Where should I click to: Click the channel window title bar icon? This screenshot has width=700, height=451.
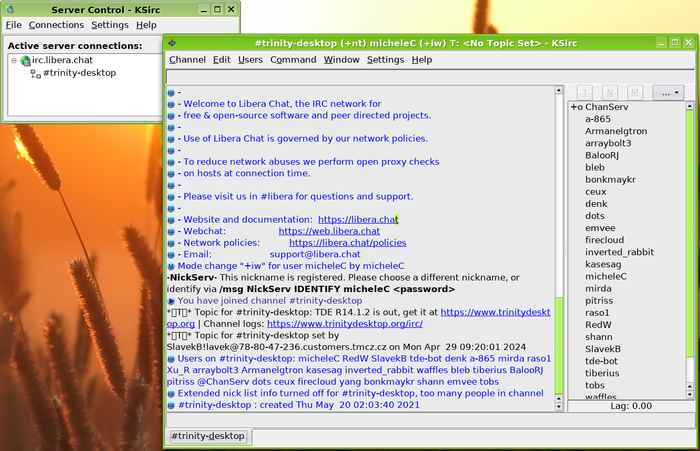(172, 43)
